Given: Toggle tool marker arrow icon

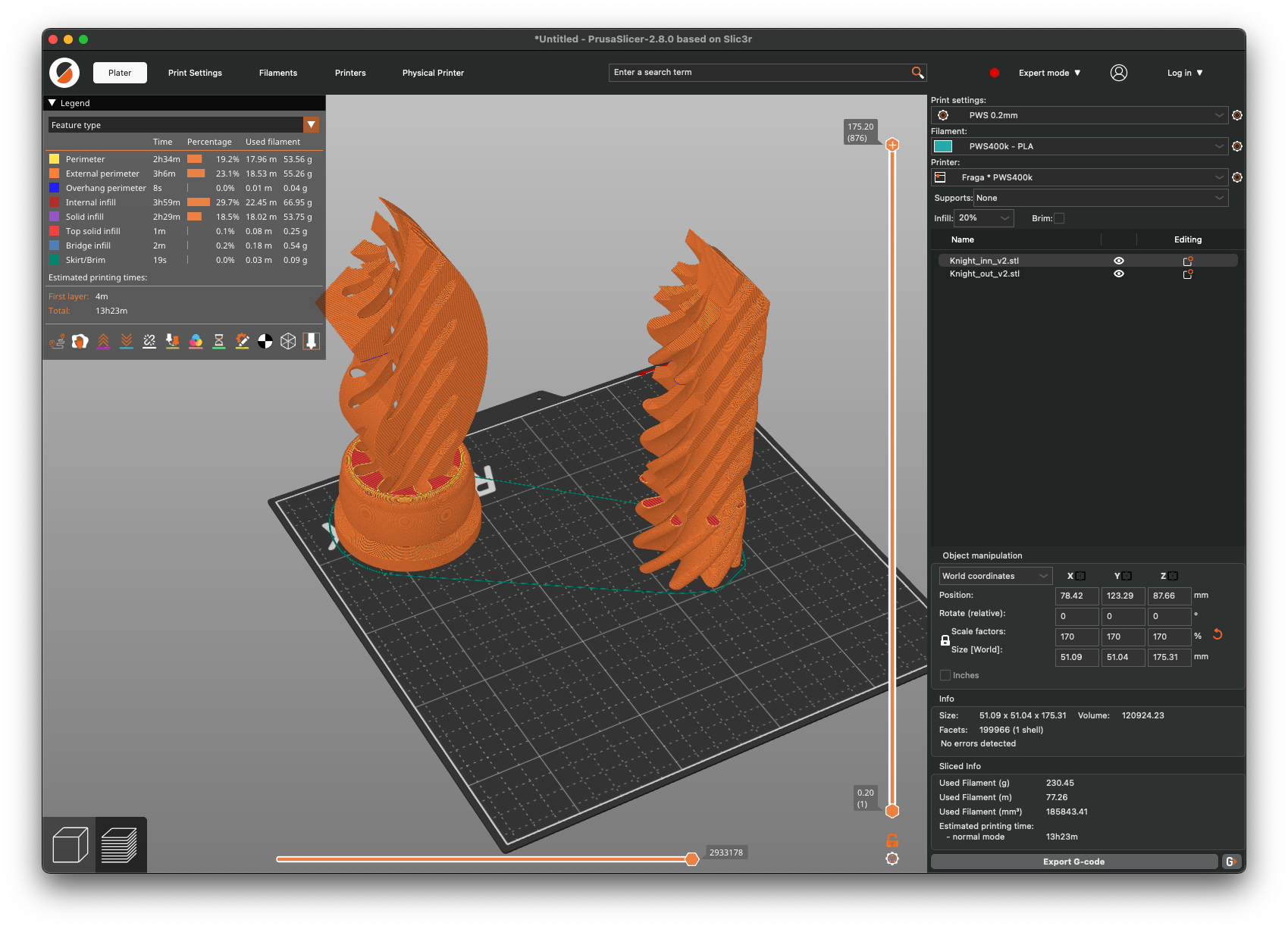Looking at the screenshot, I should pos(311,342).
